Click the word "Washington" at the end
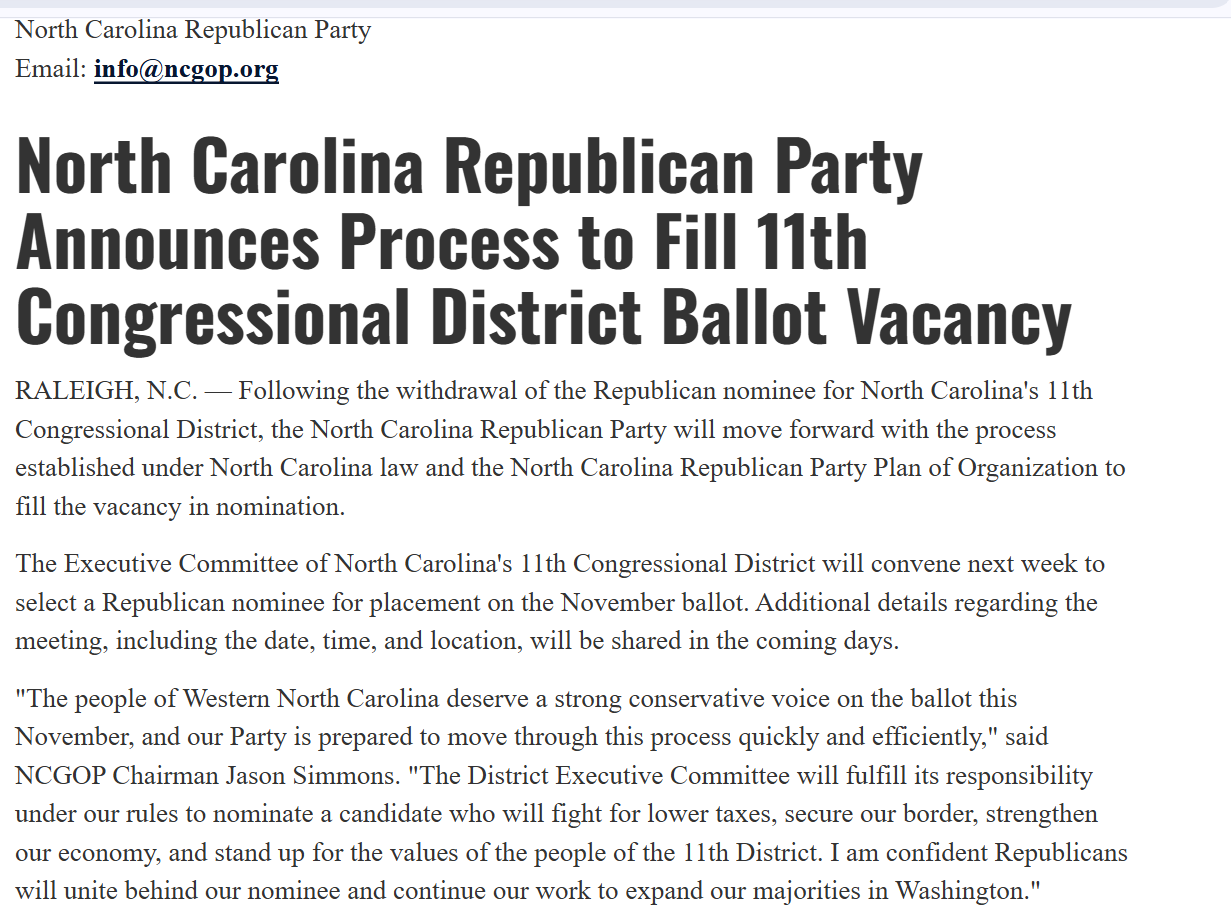 (x=961, y=890)
